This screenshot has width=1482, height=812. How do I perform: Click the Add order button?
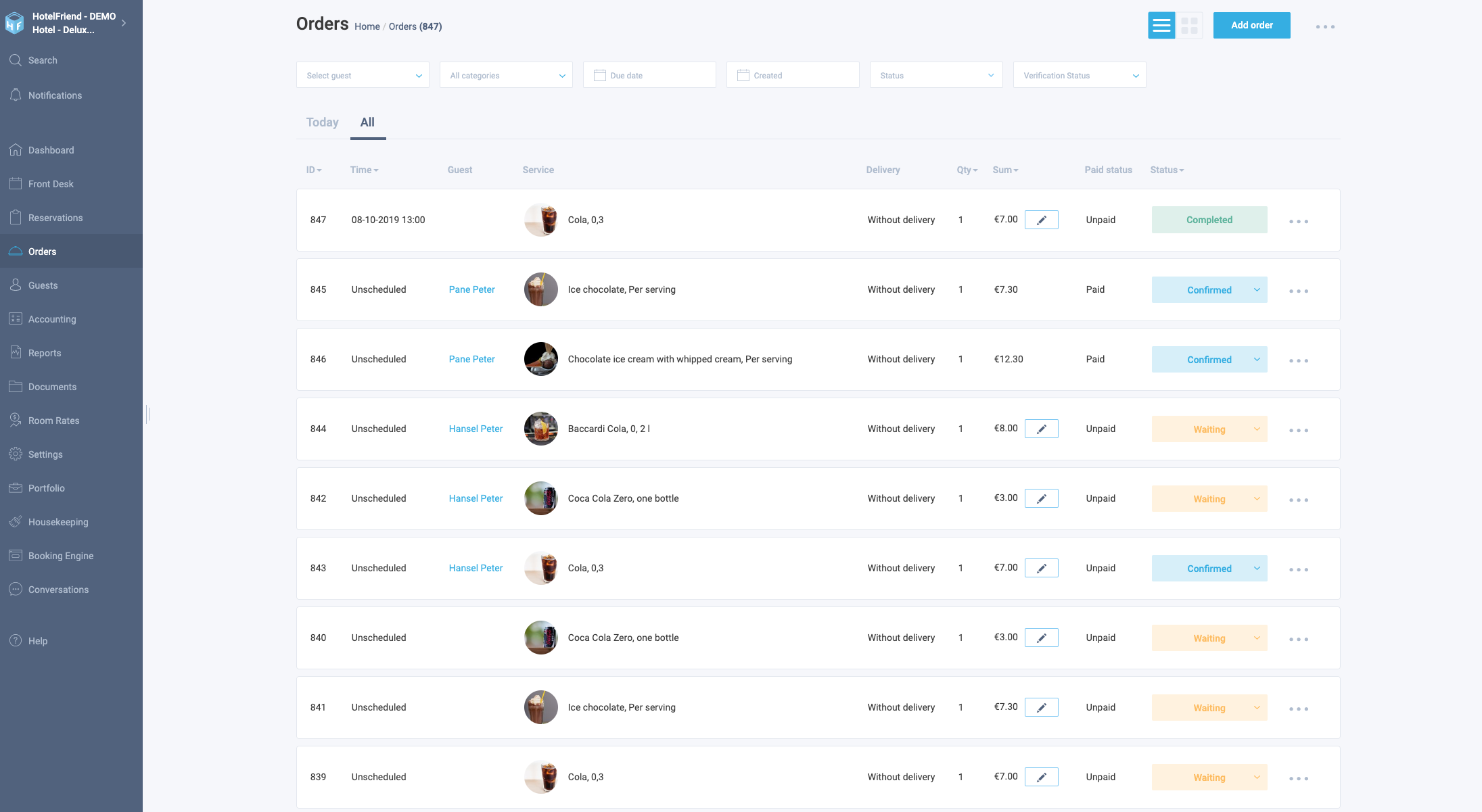[x=1251, y=26]
